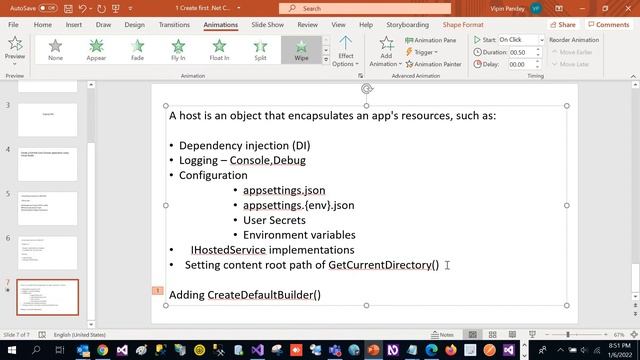Open the Insert tab
The width and height of the screenshot is (640, 360).
(x=73, y=24)
